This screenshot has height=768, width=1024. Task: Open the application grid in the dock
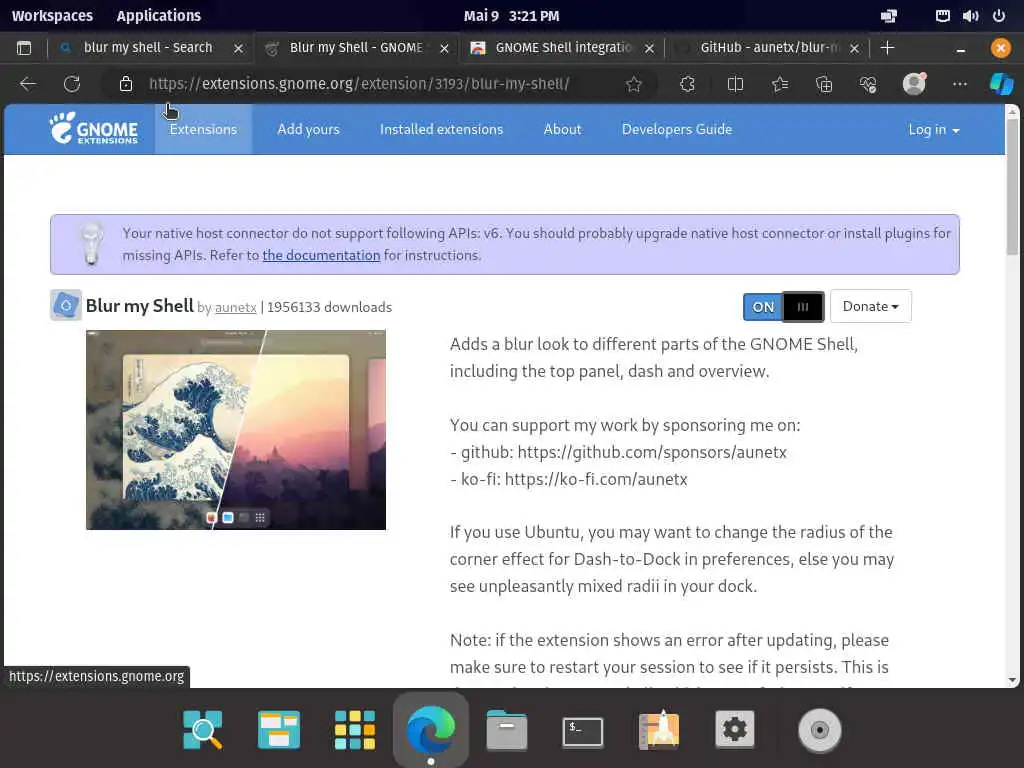point(355,729)
